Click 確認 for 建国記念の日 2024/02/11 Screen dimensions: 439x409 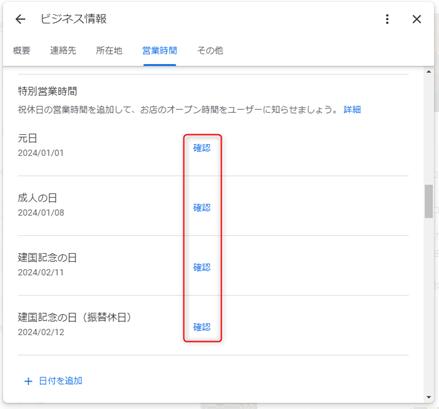click(202, 267)
